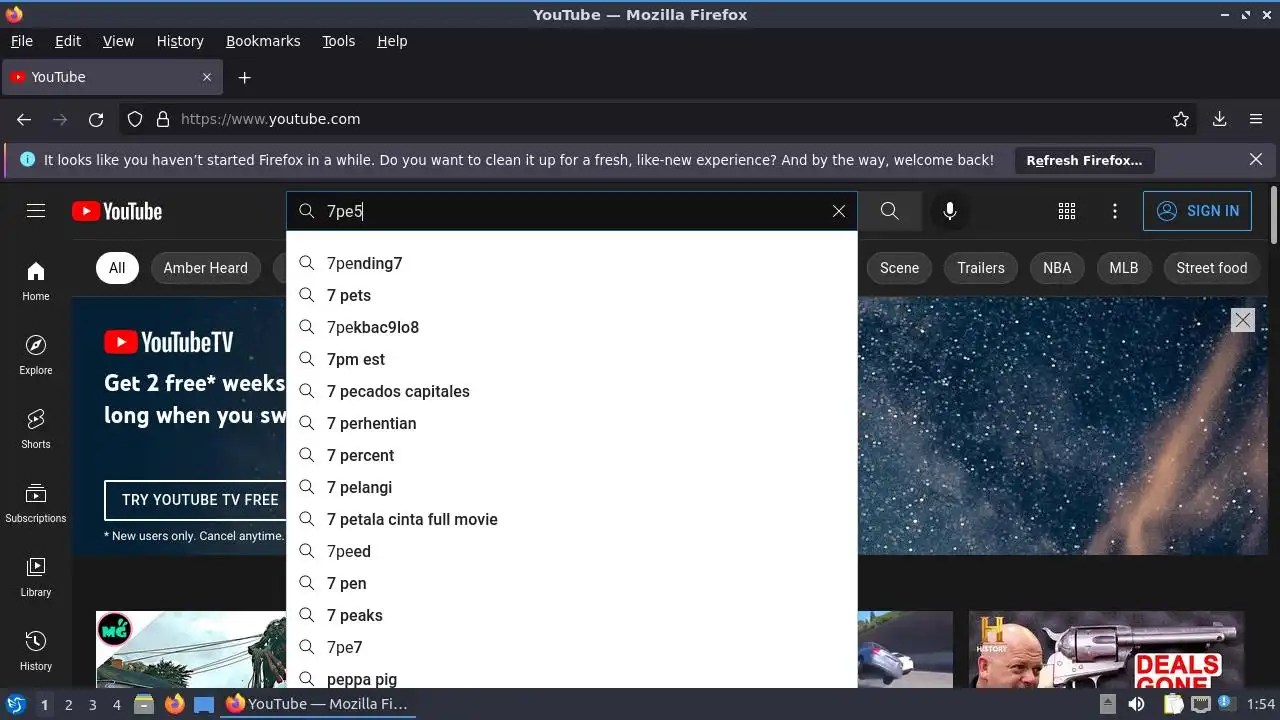The width and height of the screenshot is (1280, 720).
Task: Open the YouTube apps grid icon
Action: coord(1067,211)
